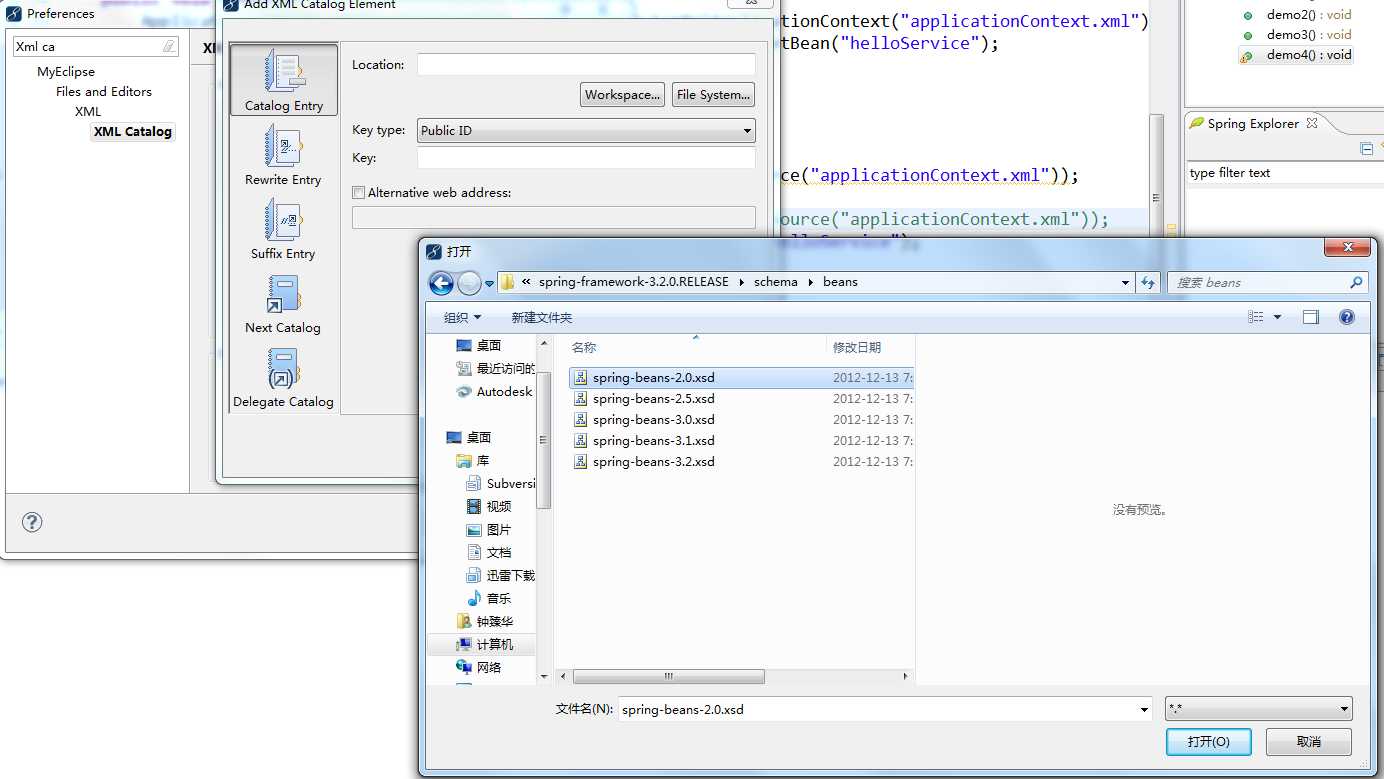Screen dimensions: 1384x779
Task: Select Files and Editors tree node
Action: [104, 92]
